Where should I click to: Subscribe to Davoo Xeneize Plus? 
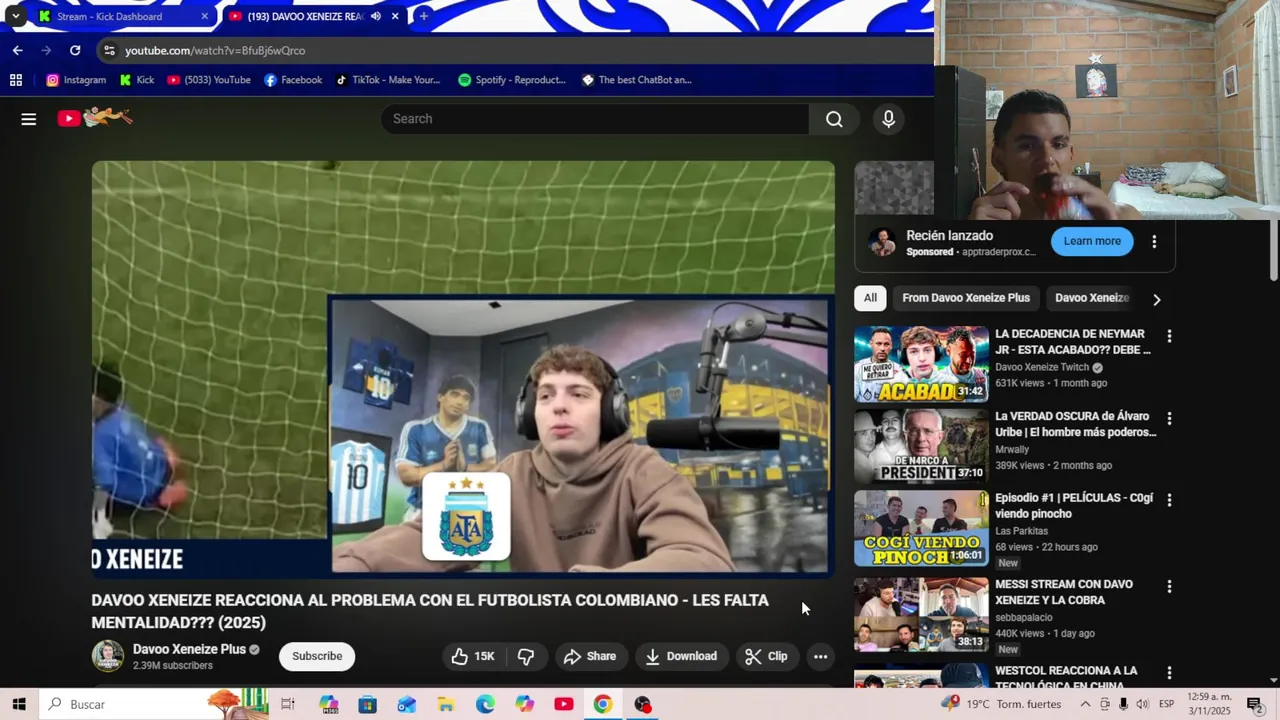coord(317,656)
